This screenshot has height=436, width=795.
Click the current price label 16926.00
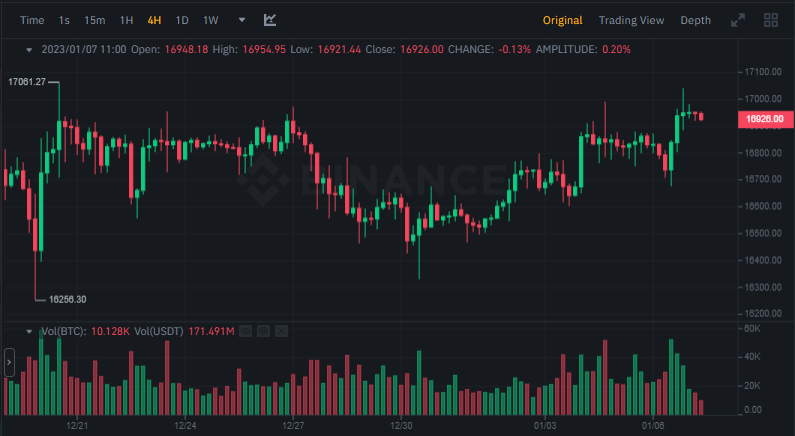764,119
